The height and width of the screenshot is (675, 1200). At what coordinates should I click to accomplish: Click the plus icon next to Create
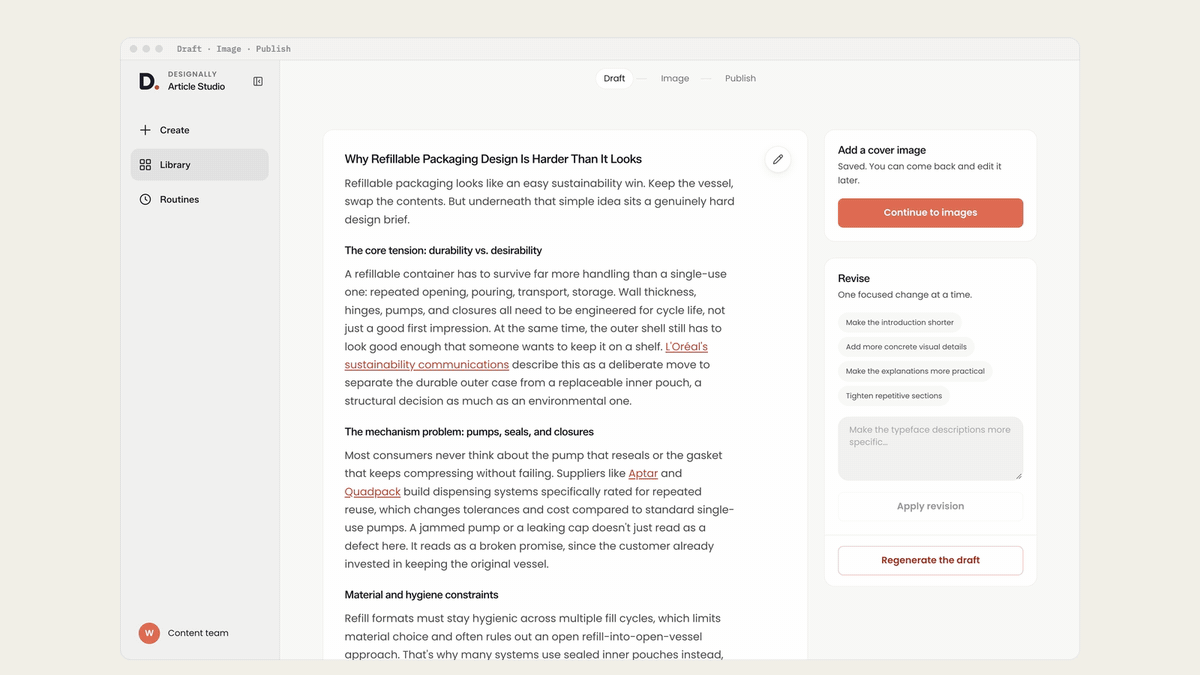pyautogui.click(x=145, y=130)
